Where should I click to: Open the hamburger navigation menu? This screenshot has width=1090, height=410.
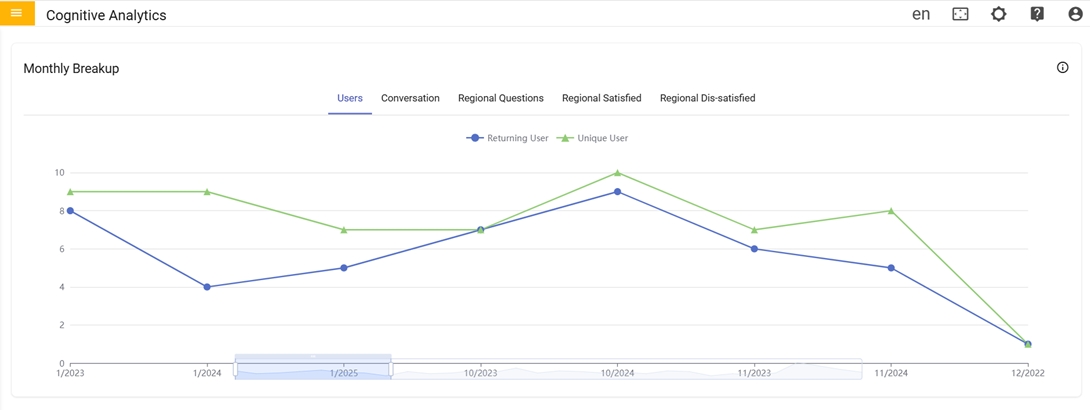point(16,13)
